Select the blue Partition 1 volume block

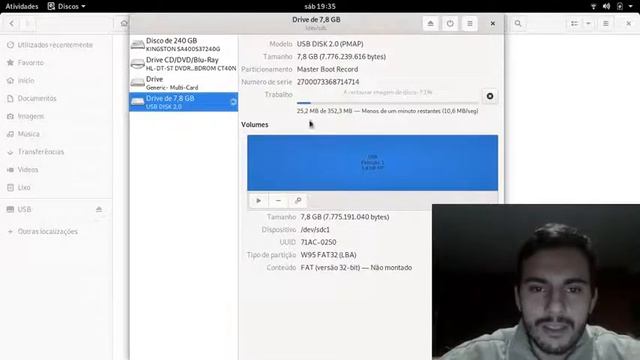373,163
